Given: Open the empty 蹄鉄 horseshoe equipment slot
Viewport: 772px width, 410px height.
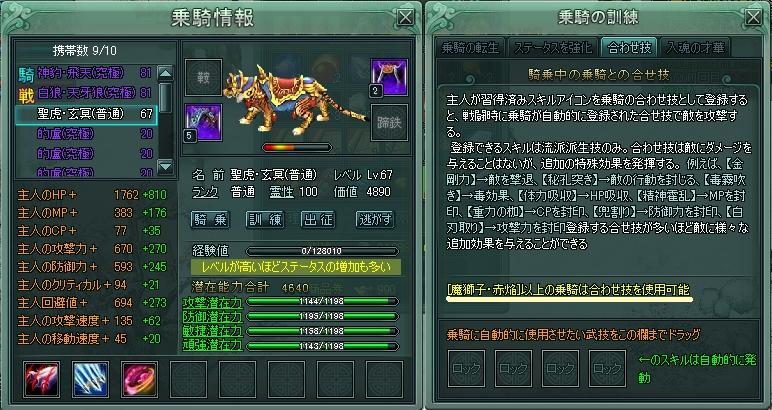Looking at the screenshot, I should pyautogui.click(x=389, y=122).
